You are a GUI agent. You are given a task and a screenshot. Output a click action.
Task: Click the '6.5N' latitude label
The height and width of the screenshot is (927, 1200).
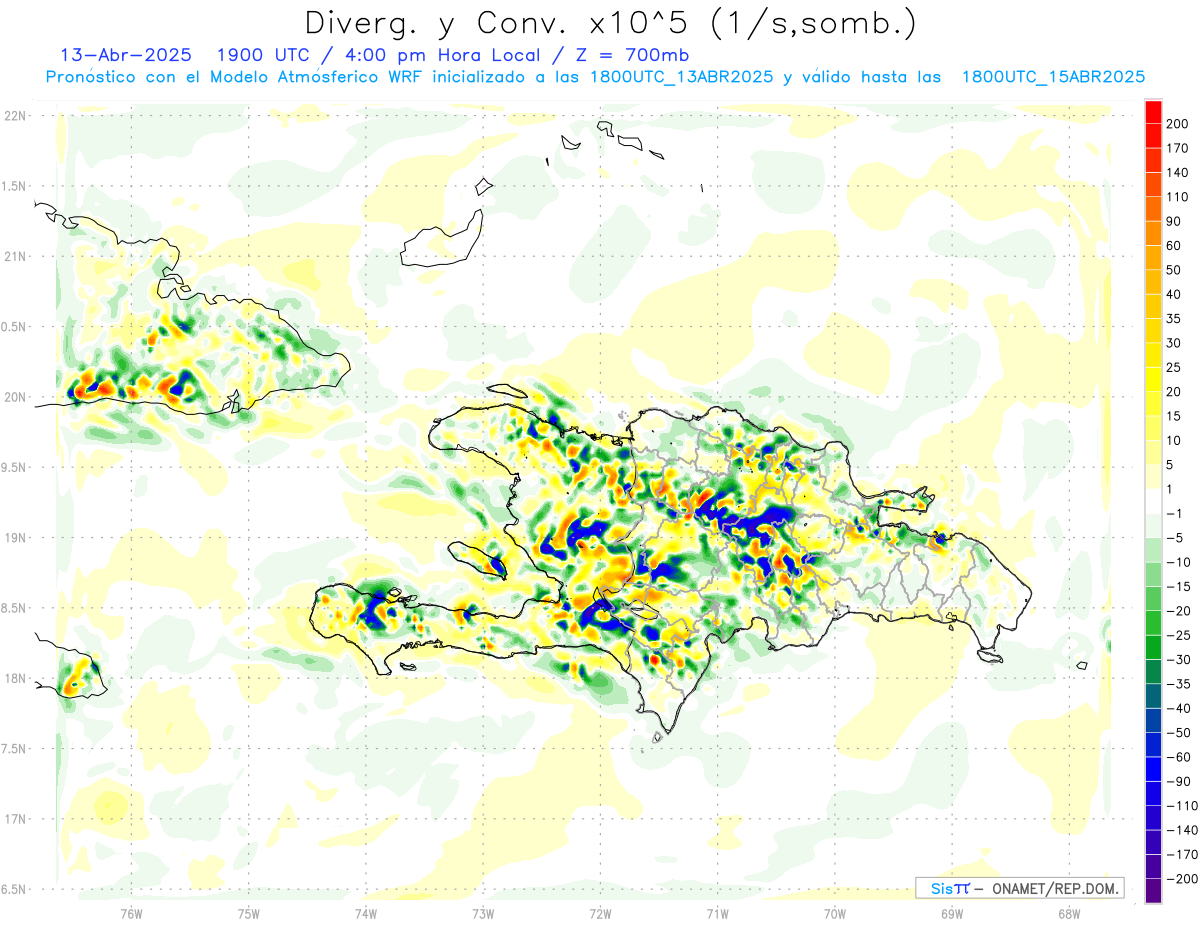15,889
